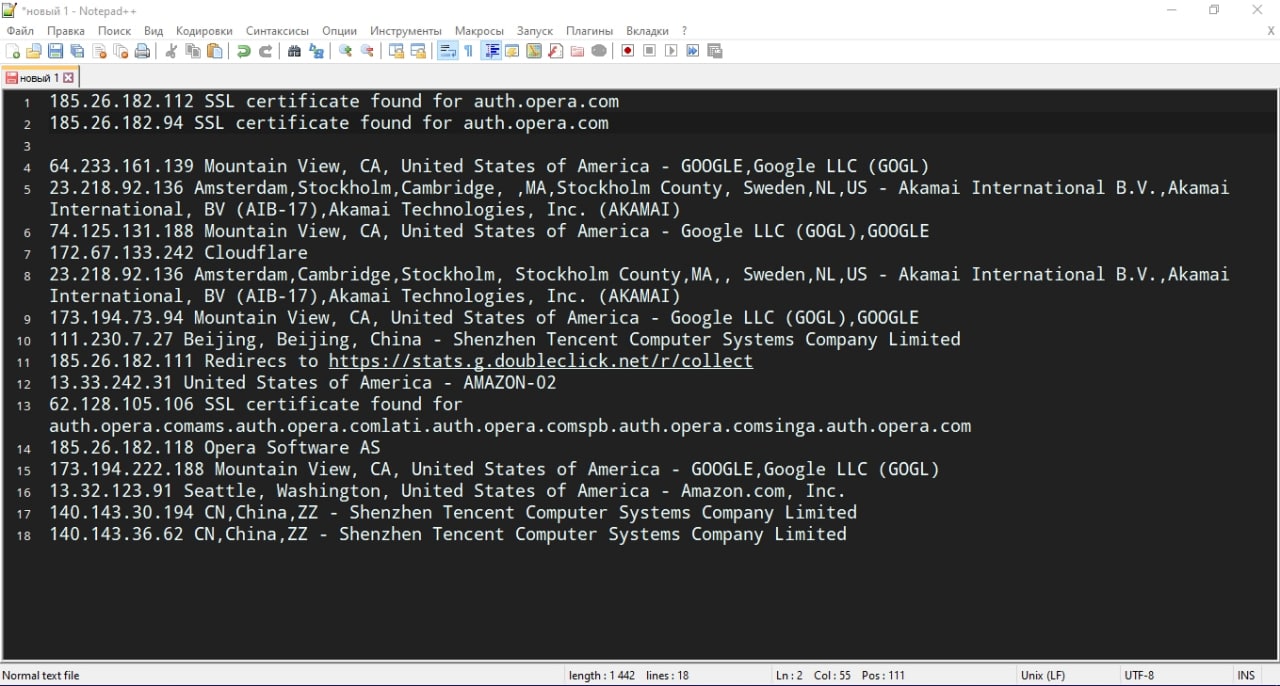Open the Плагины menu
This screenshot has width=1280, height=686.
[x=590, y=31]
